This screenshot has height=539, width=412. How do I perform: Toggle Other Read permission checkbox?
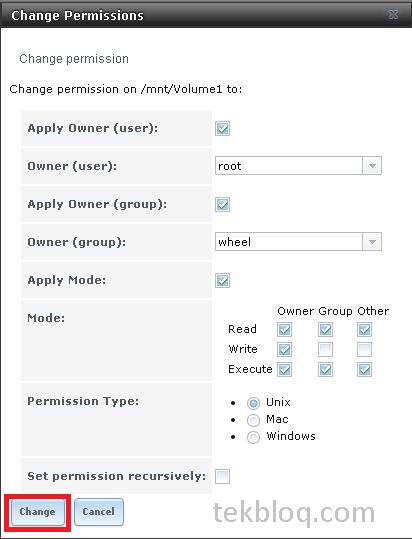point(364,330)
